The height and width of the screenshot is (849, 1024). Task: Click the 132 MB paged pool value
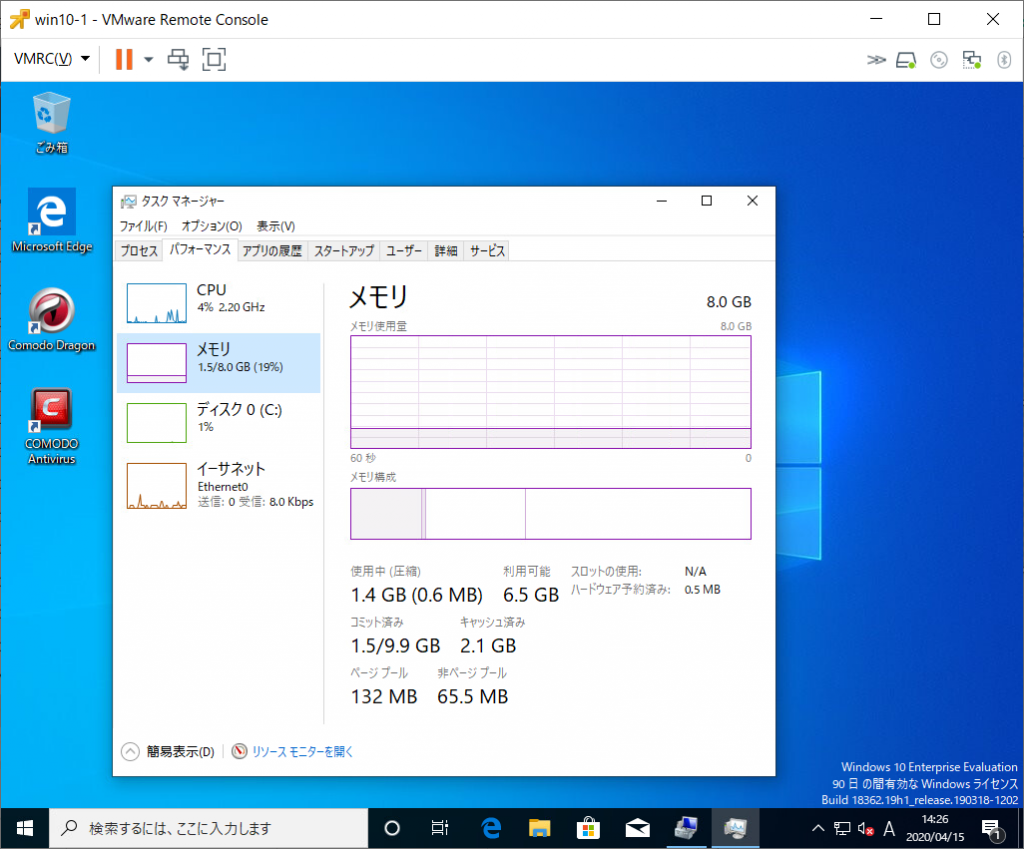click(384, 697)
